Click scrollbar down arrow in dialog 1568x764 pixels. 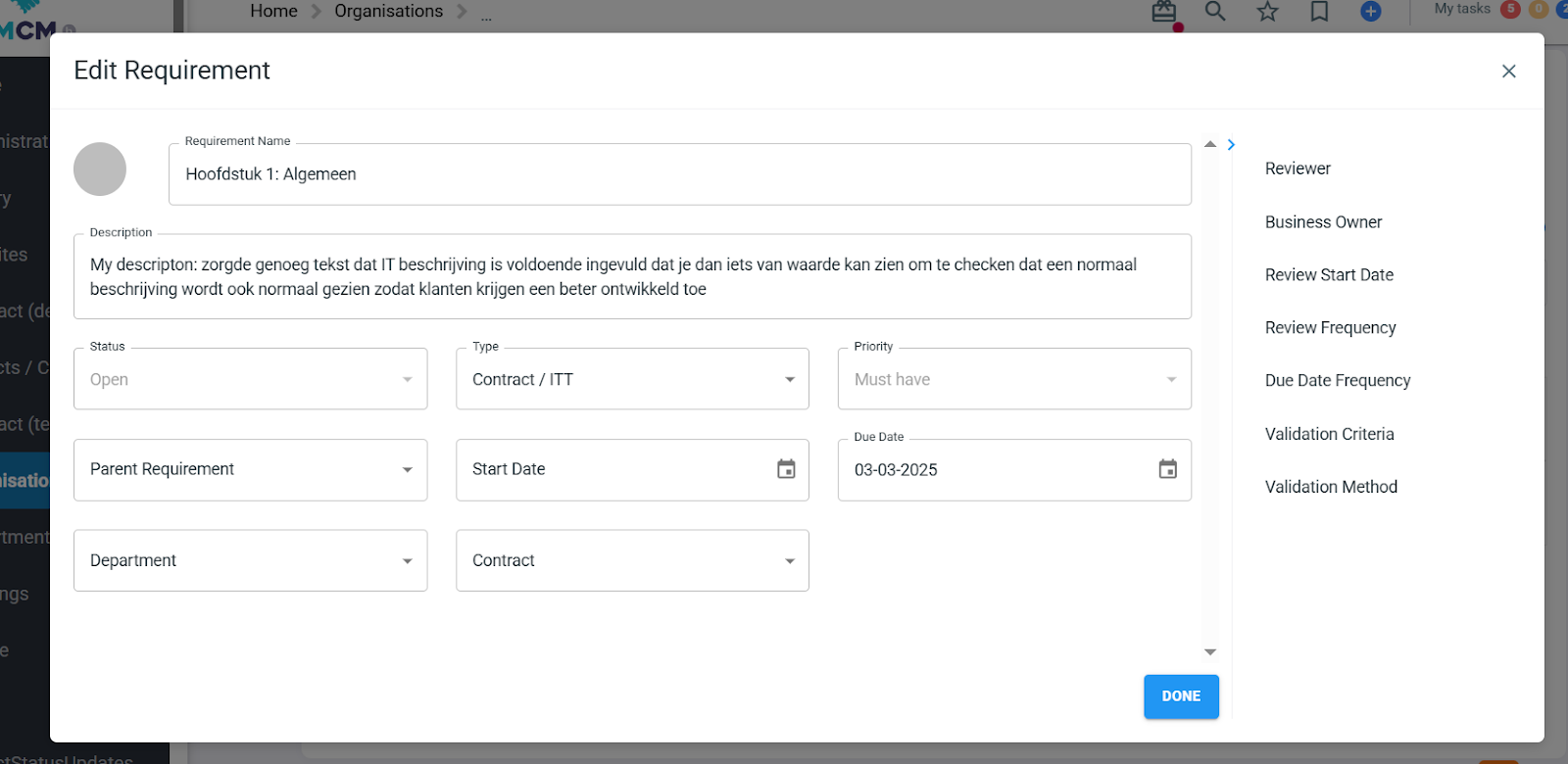click(1210, 652)
